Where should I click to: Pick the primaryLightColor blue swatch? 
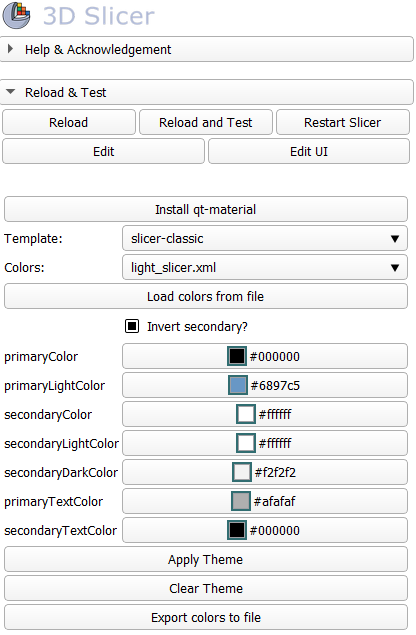(238, 385)
